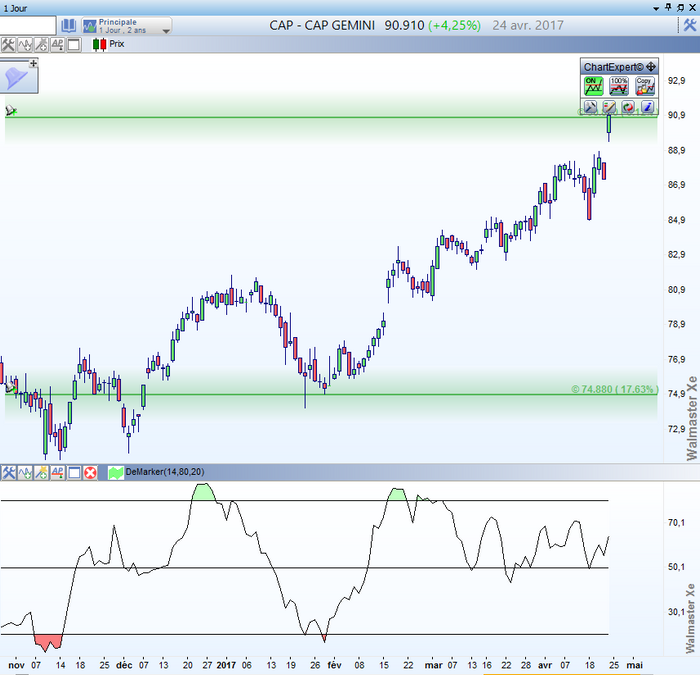Click the alert bell widget
The height and width of the screenshot is (675, 700).
click(16, 79)
